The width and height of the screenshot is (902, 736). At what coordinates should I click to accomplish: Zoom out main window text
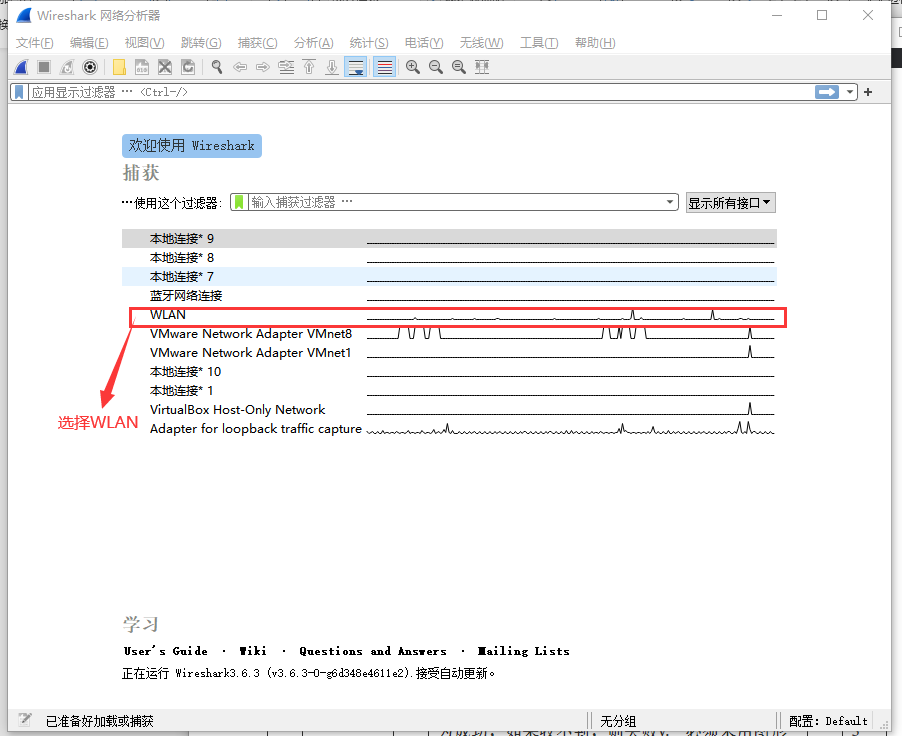point(435,67)
